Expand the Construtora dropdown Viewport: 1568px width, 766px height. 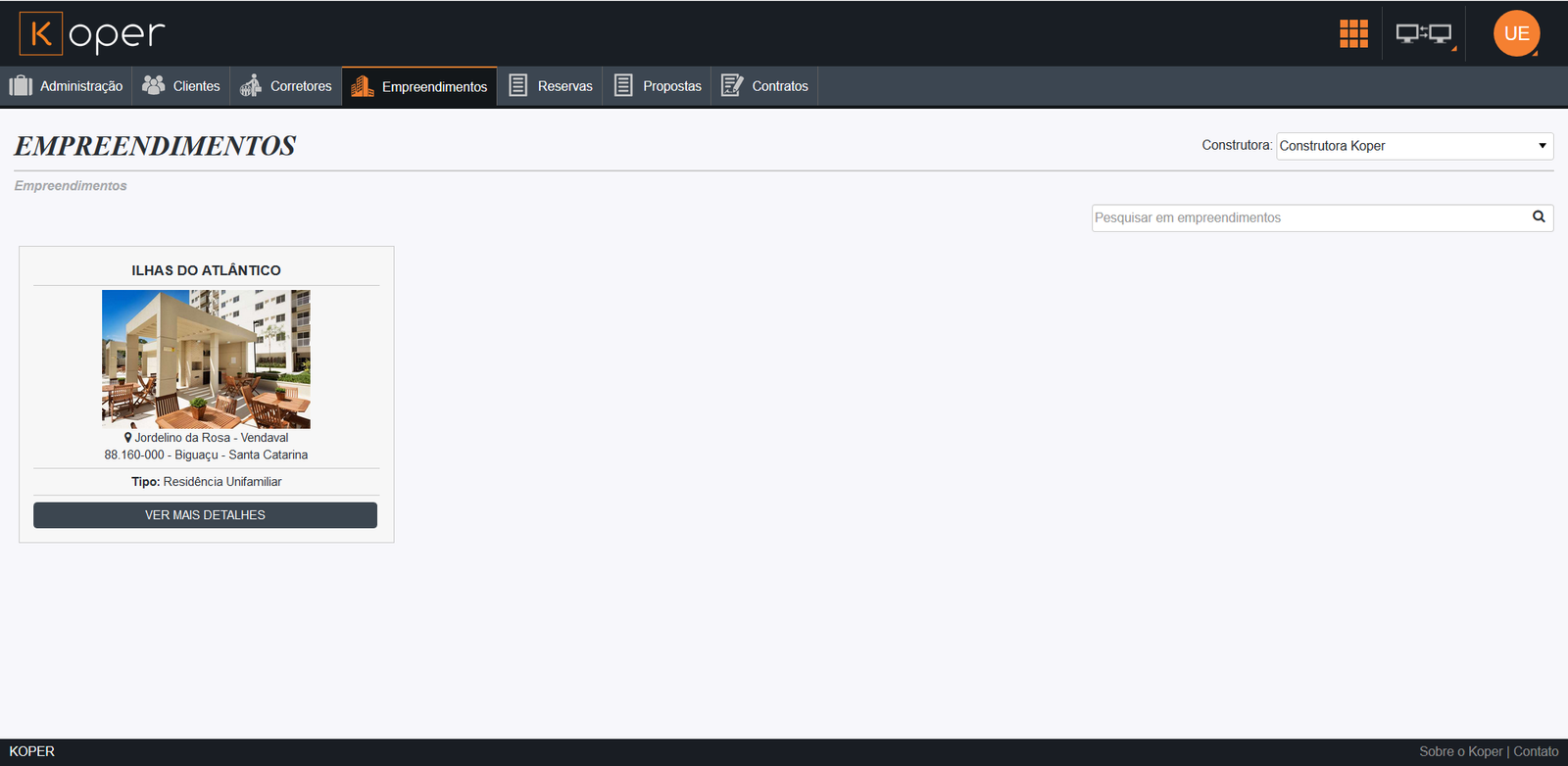click(1414, 146)
